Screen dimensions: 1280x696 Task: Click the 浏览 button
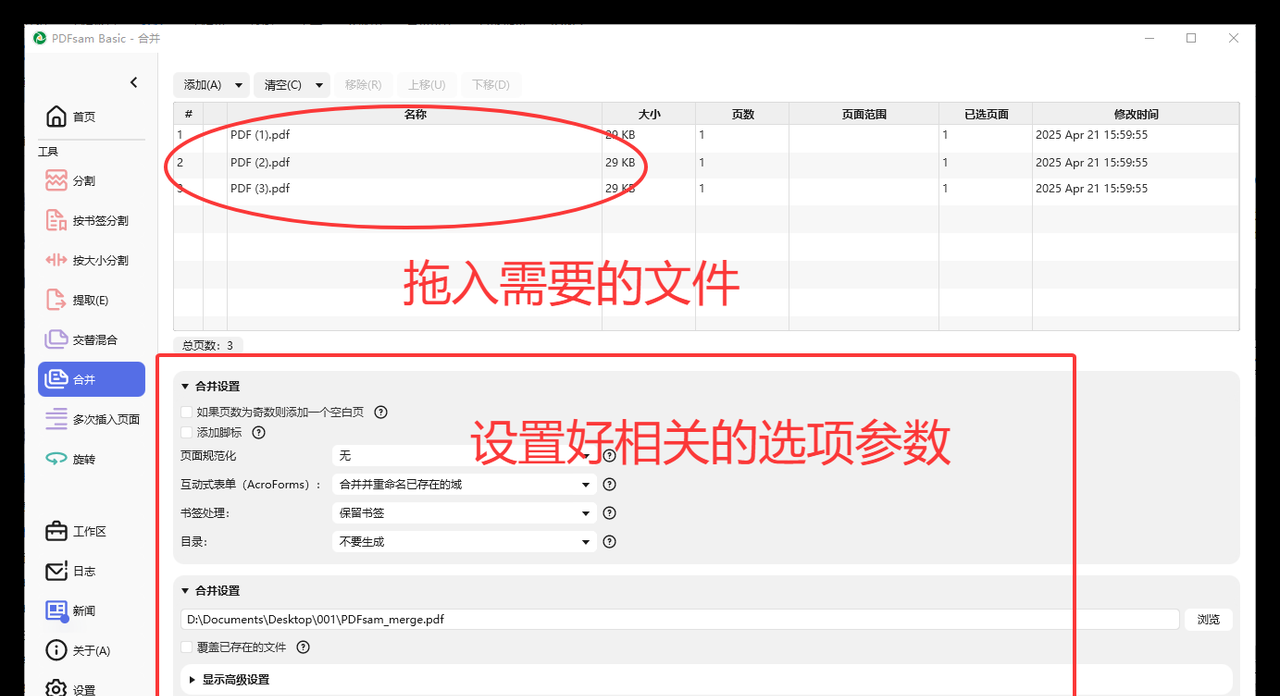[x=1208, y=619]
